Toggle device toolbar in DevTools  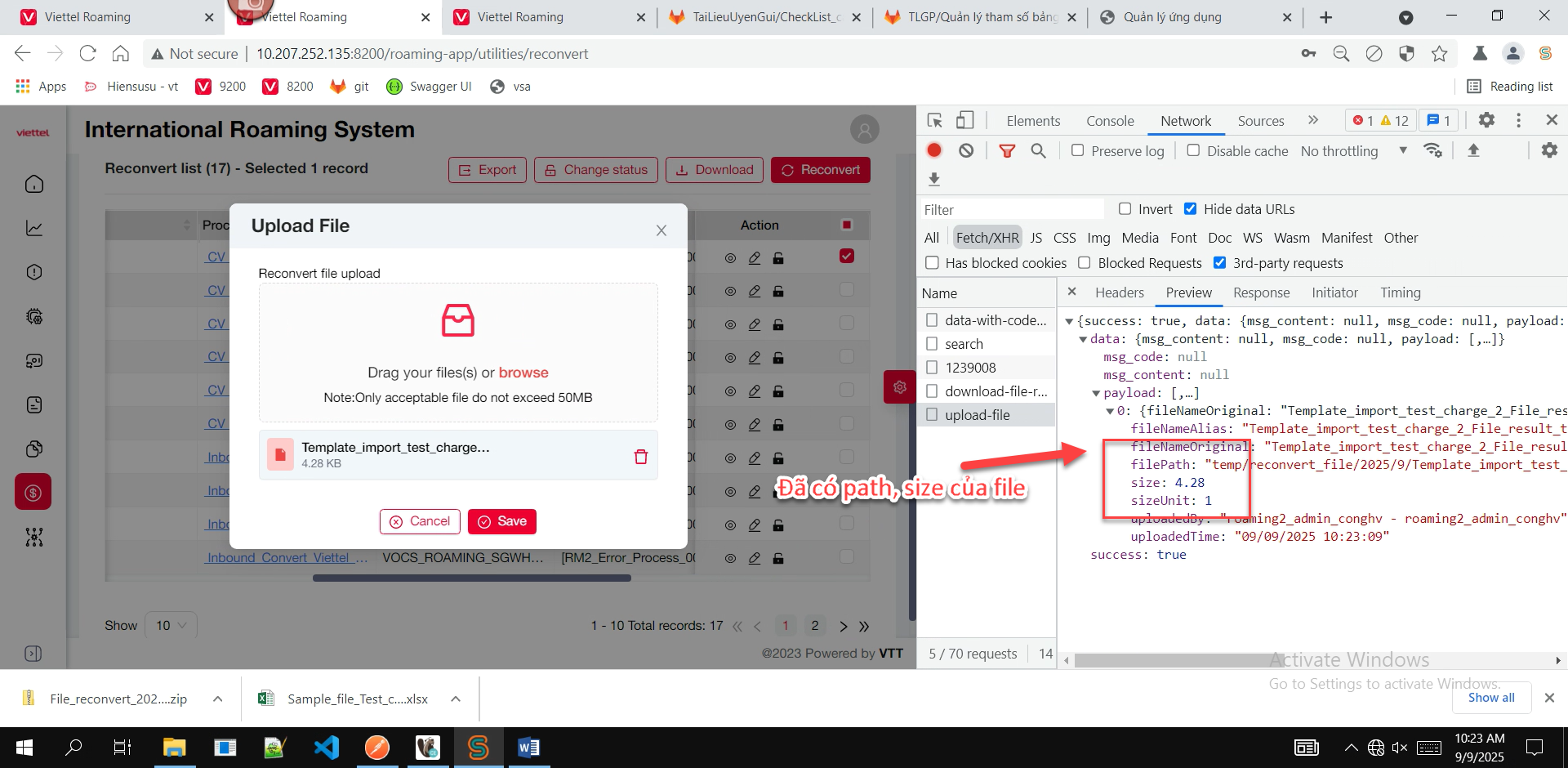pos(964,120)
